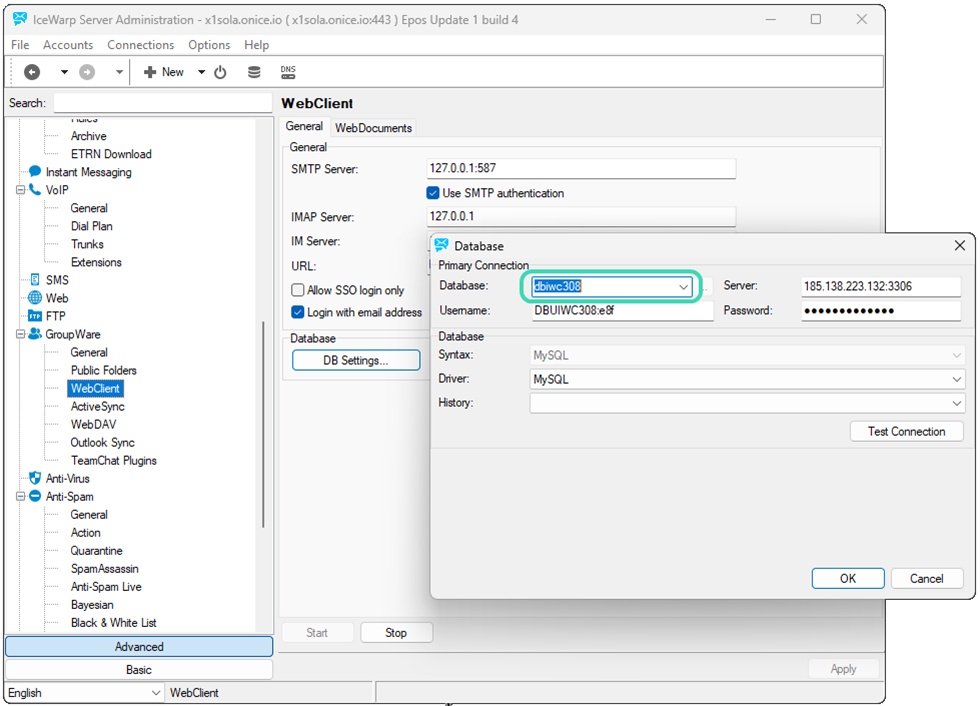The image size is (980, 706).
Task: Click the GroupWare people icon
Action: tap(35, 334)
